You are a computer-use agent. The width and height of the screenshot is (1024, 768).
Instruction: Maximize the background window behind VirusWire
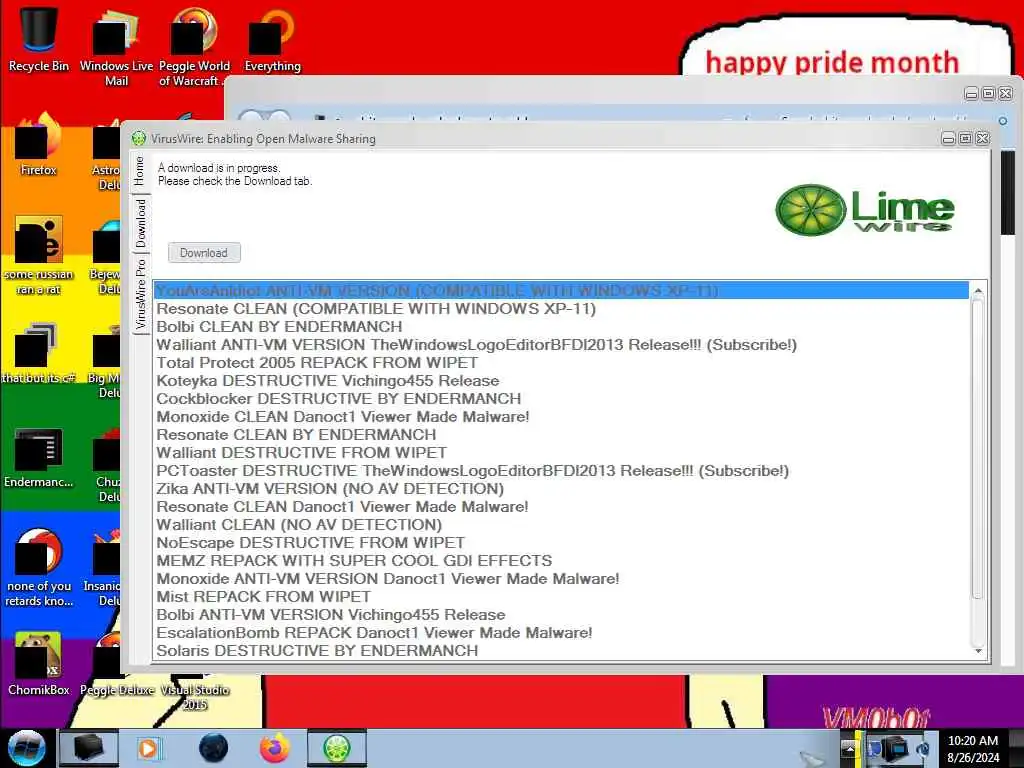(989, 94)
